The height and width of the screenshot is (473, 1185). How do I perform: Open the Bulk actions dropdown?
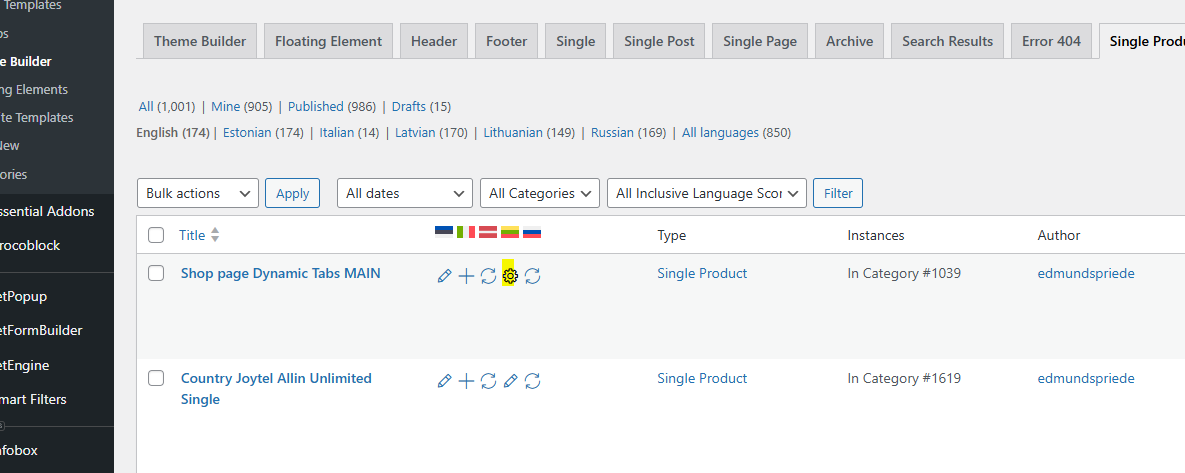197,193
